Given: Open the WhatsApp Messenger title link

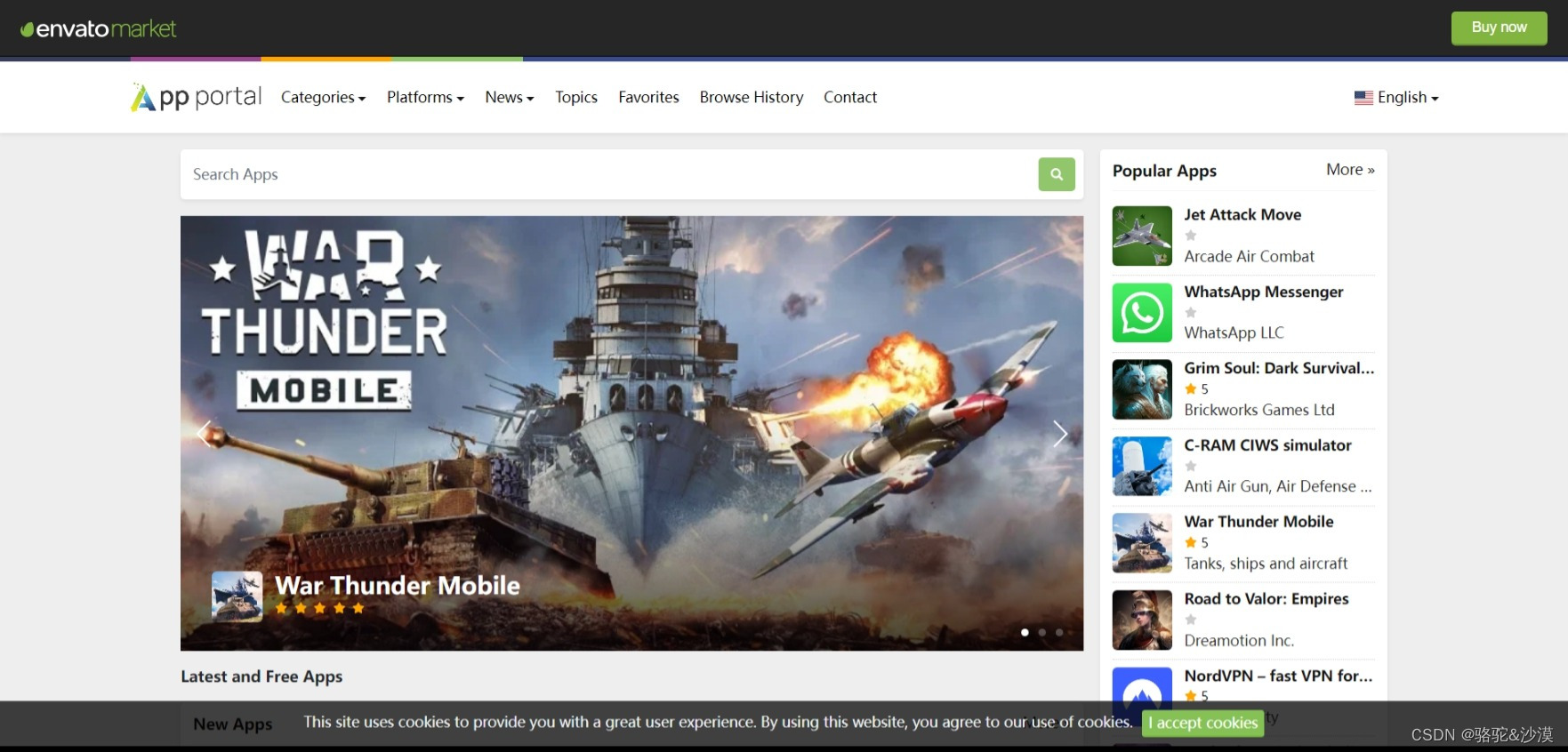Looking at the screenshot, I should (1264, 292).
